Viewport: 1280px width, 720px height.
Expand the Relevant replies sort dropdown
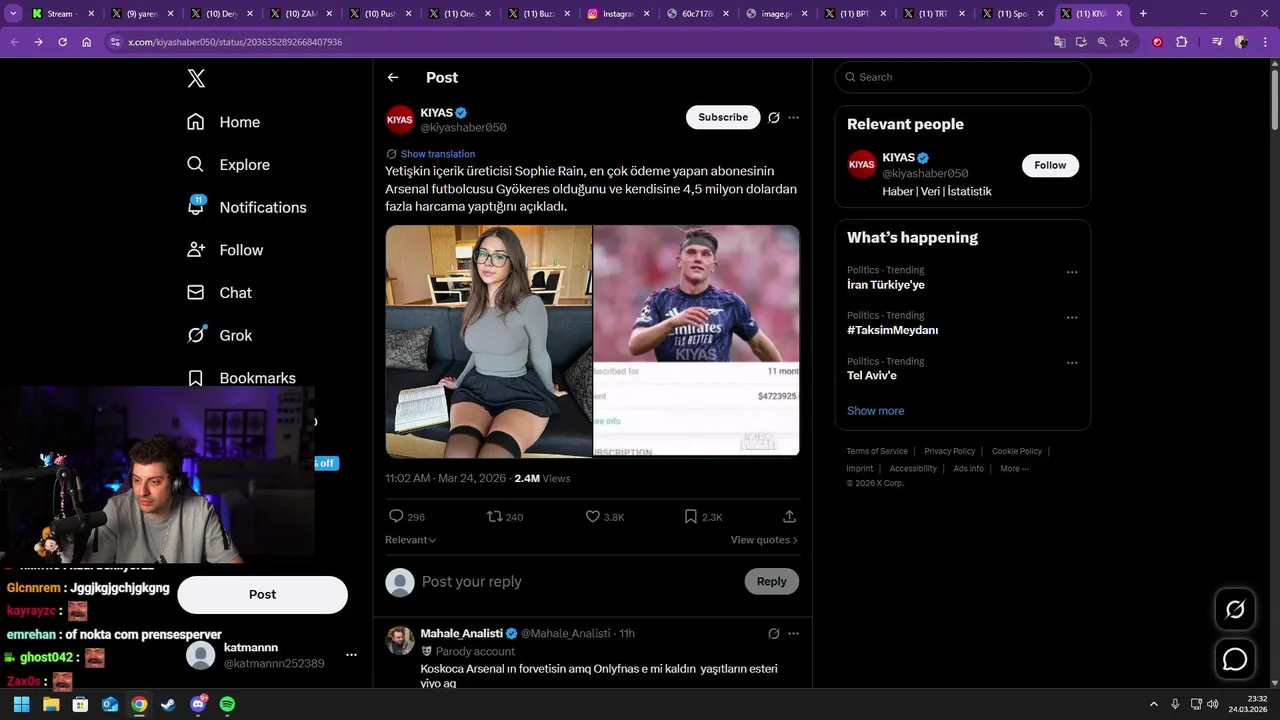pos(411,540)
